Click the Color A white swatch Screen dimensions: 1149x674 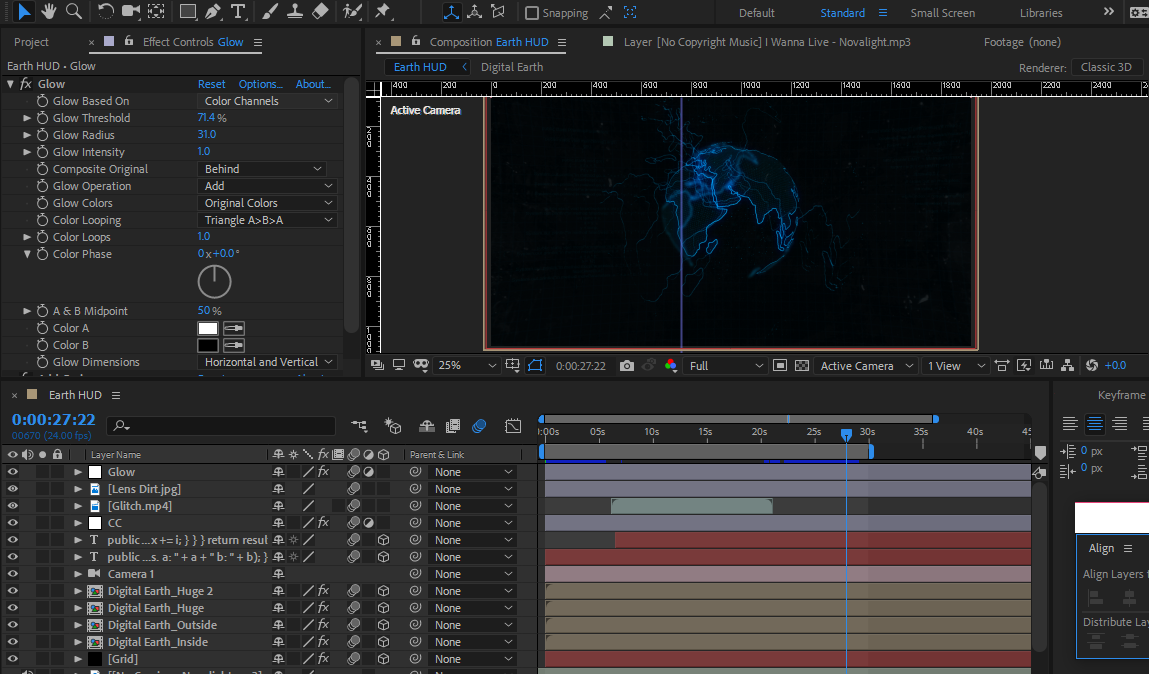tap(208, 328)
